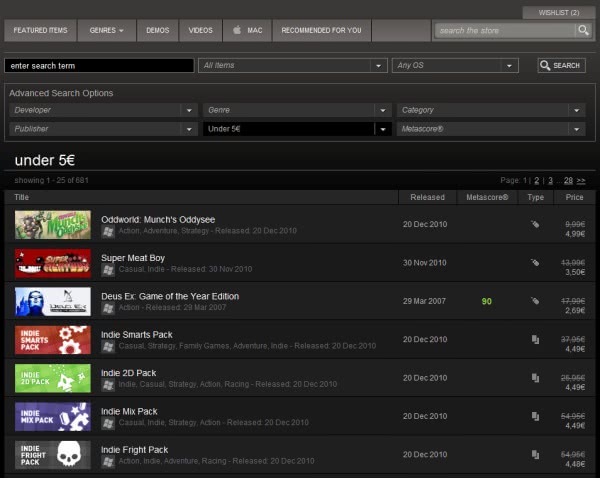Sort by the Metascore column header
600x478 pixels.
click(487, 197)
